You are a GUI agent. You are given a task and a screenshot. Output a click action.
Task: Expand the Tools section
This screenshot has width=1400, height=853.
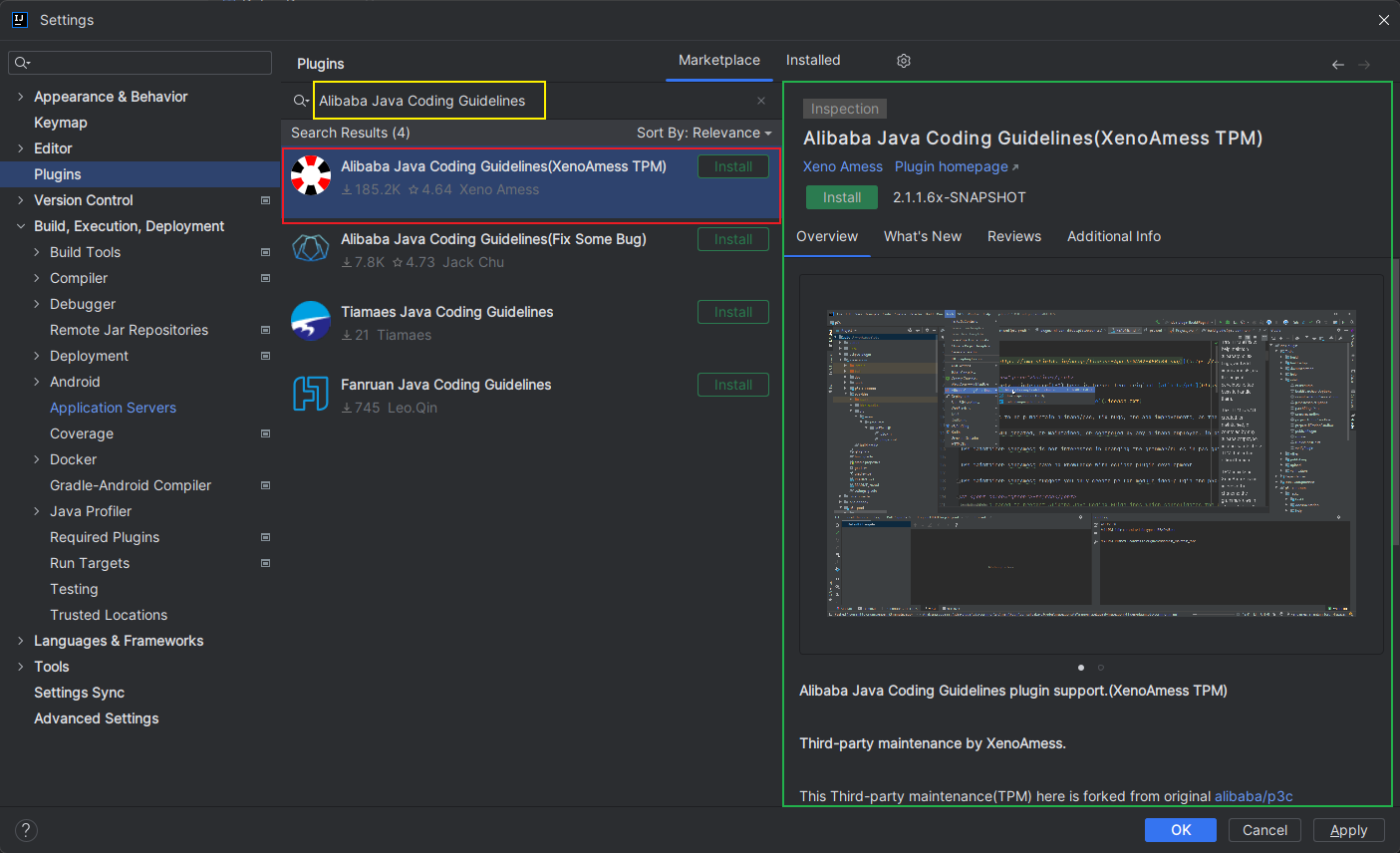coord(21,667)
